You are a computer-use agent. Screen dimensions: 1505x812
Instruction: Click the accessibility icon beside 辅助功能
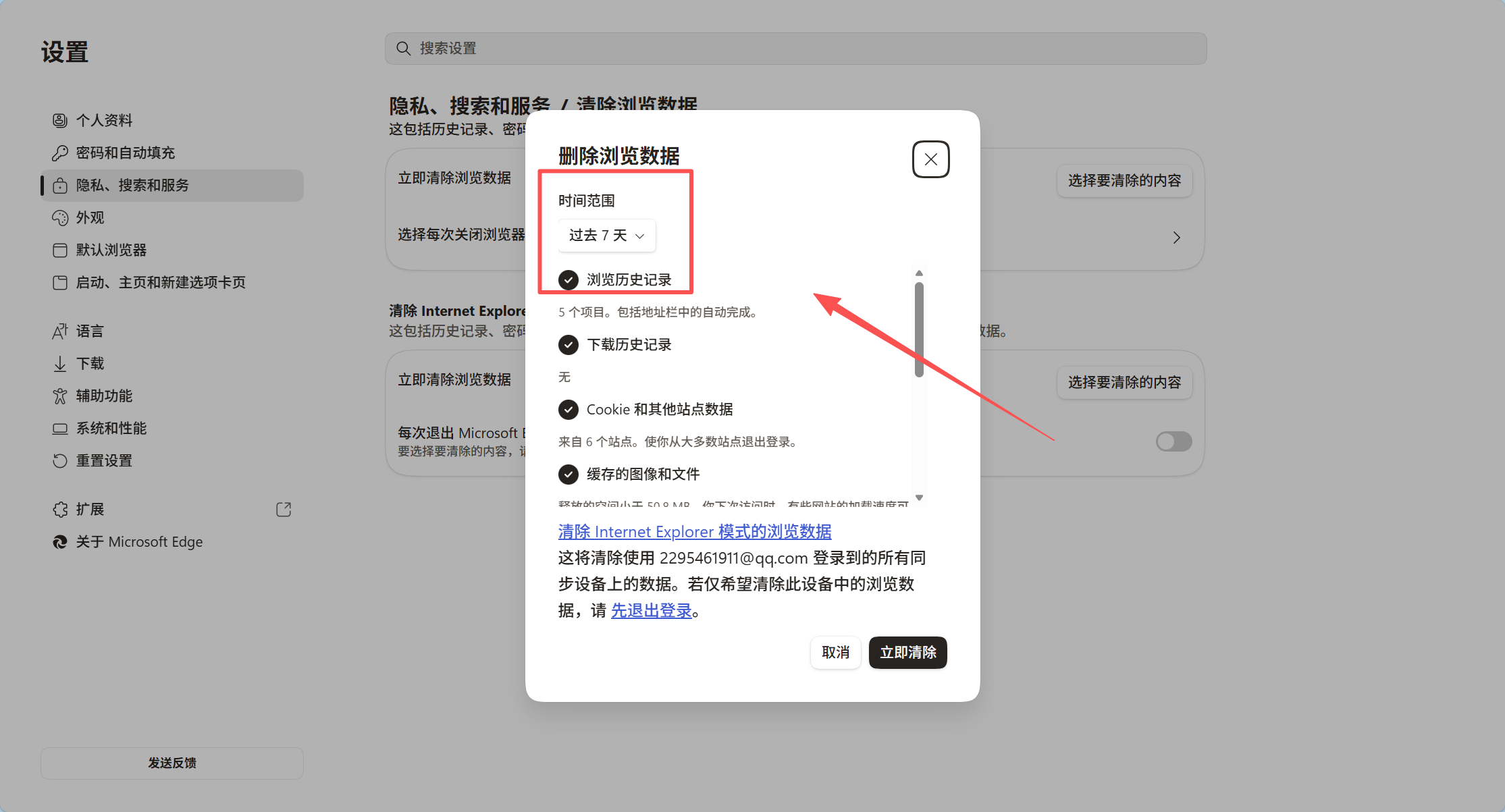coord(60,396)
